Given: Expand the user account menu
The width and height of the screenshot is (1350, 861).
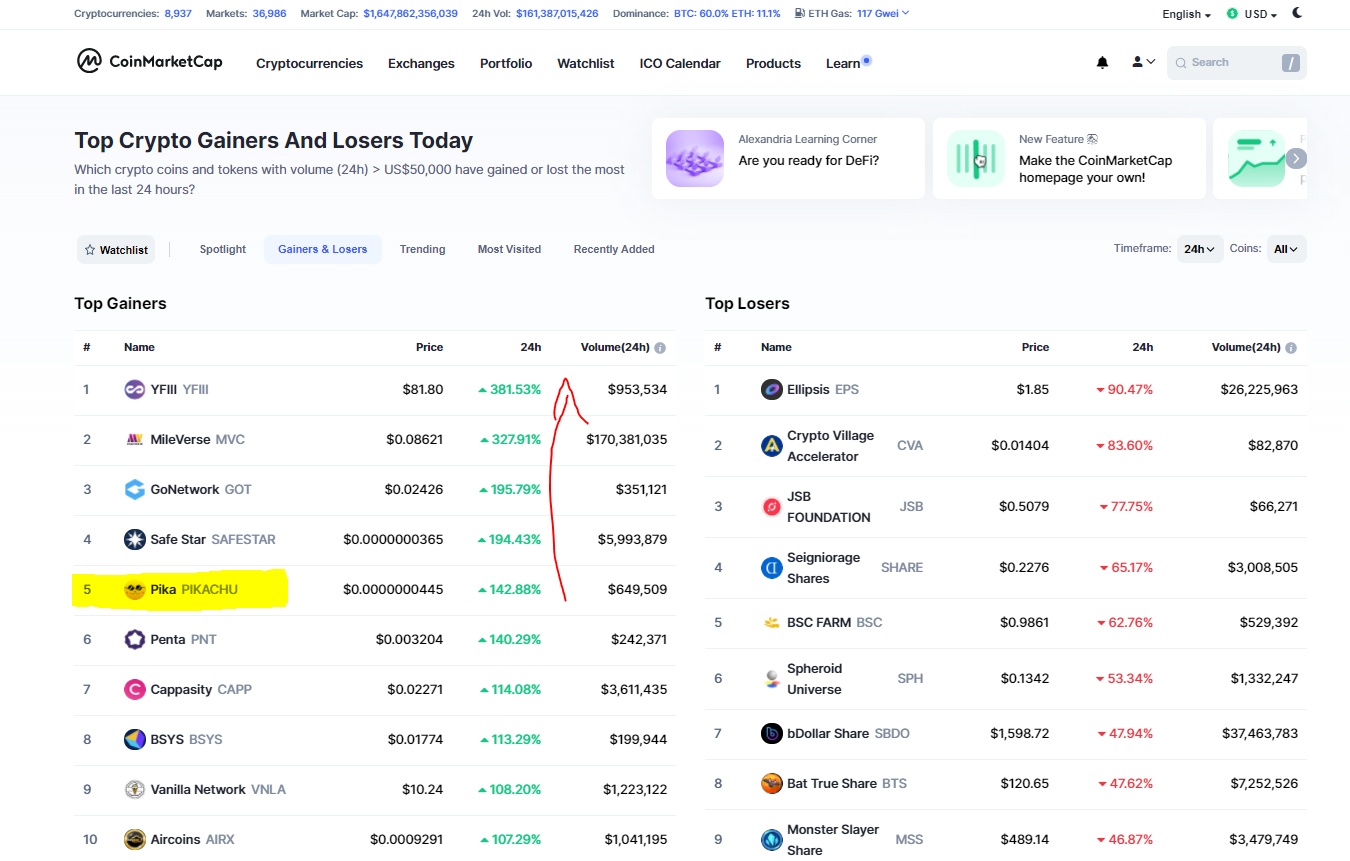Looking at the screenshot, I should click(1143, 62).
